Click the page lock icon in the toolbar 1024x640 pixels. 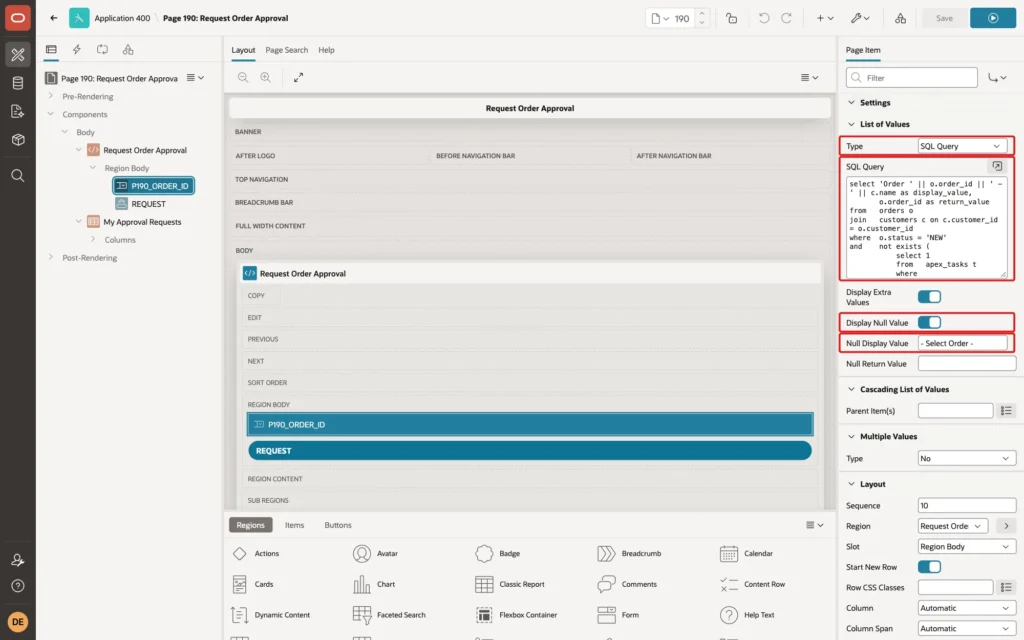[x=731, y=18]
